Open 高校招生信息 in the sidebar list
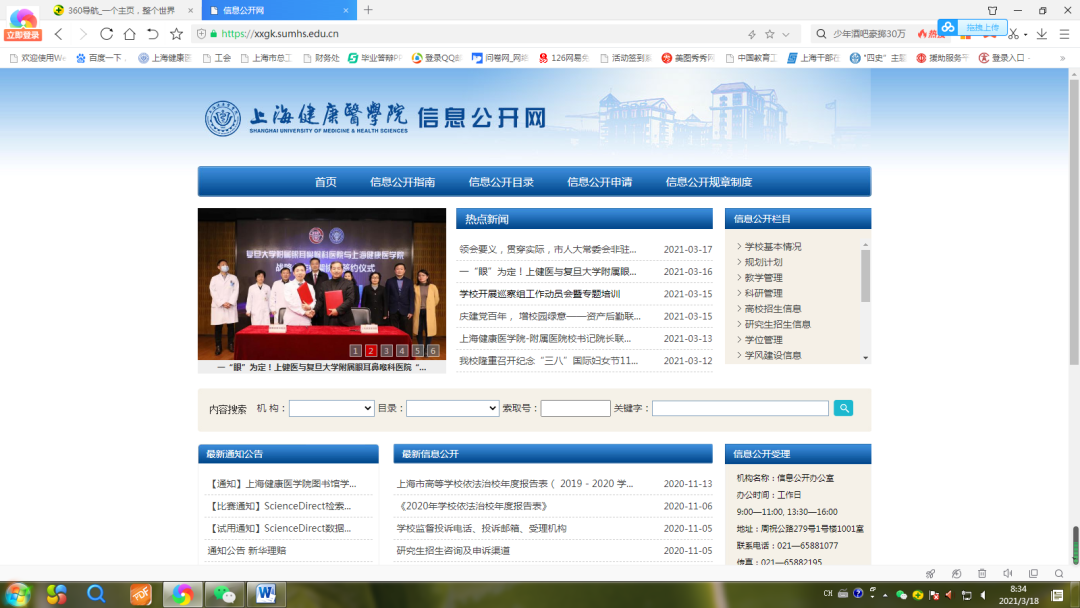The height and width of the screenshot is (608, 1080). [773, 308]
